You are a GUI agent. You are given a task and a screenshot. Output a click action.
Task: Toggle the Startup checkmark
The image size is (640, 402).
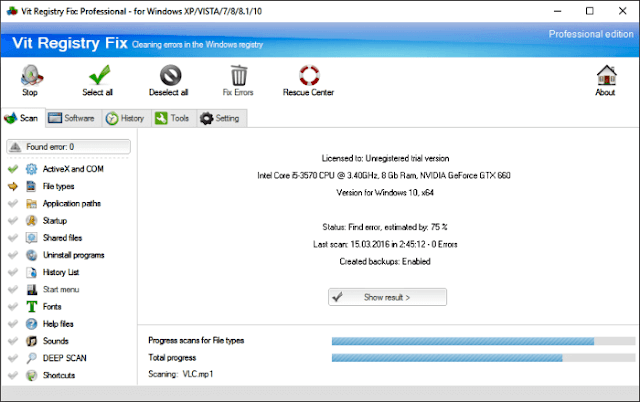click(13, 220)
